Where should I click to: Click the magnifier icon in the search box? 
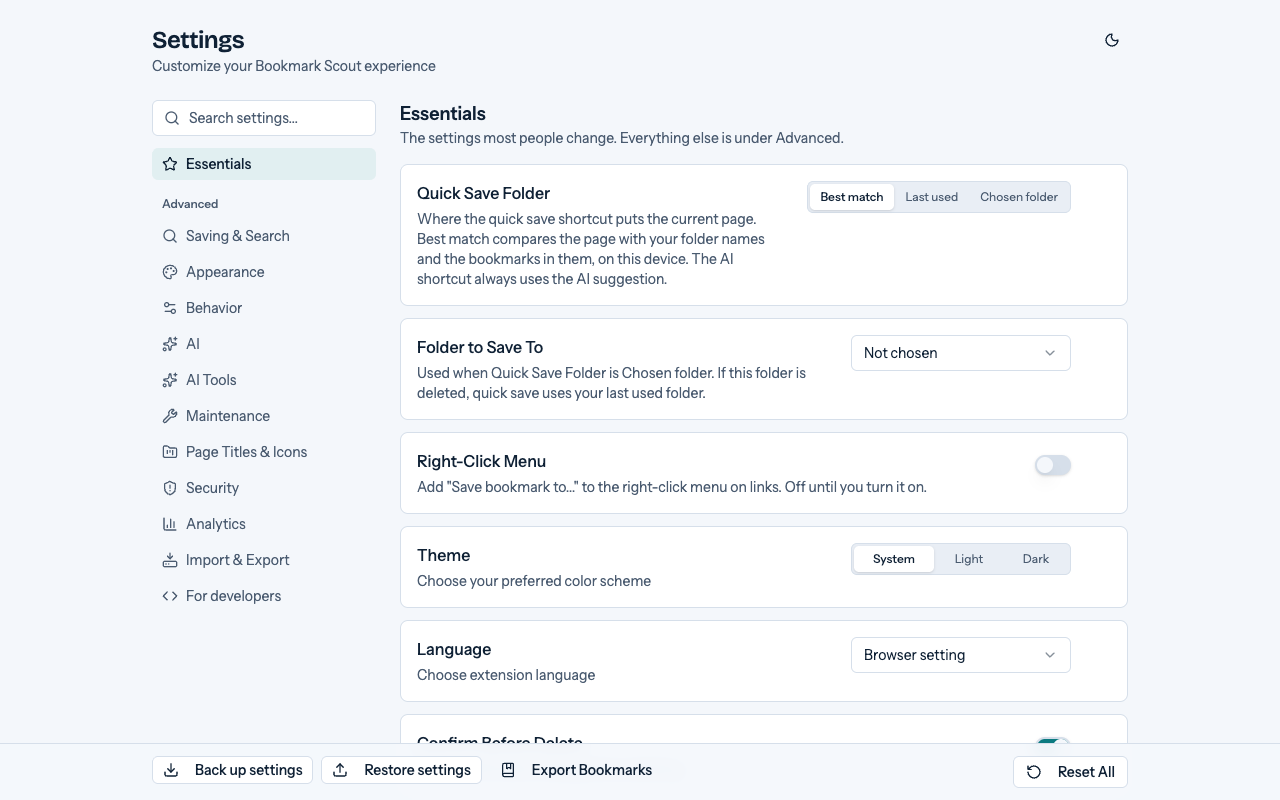tap(172, 118)
